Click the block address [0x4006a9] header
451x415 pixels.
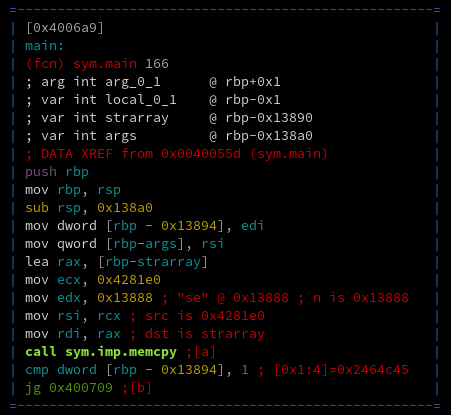tap(65, 28)
